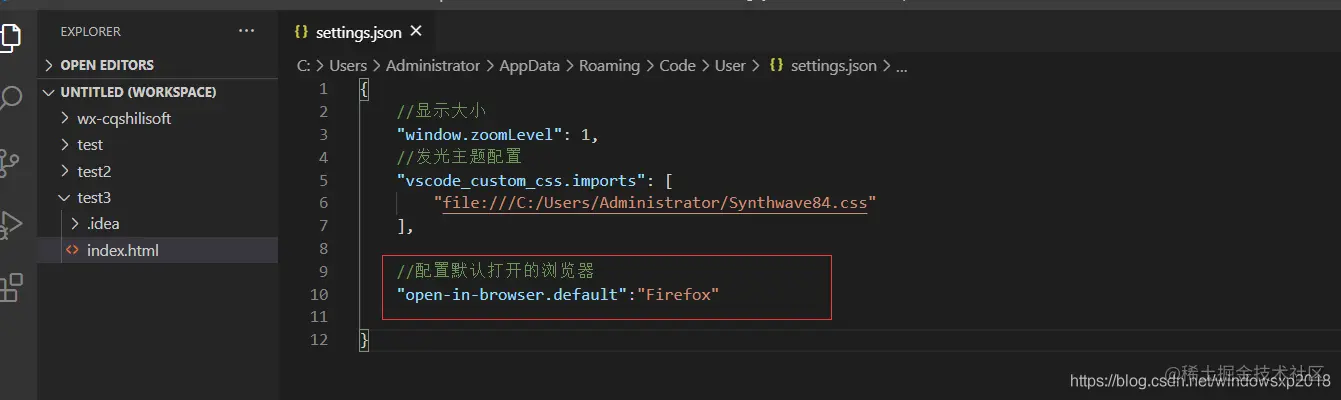The image size is (1341, 400).
Task: Click breadcrumb segment User
Action: [x=730, y=66]
